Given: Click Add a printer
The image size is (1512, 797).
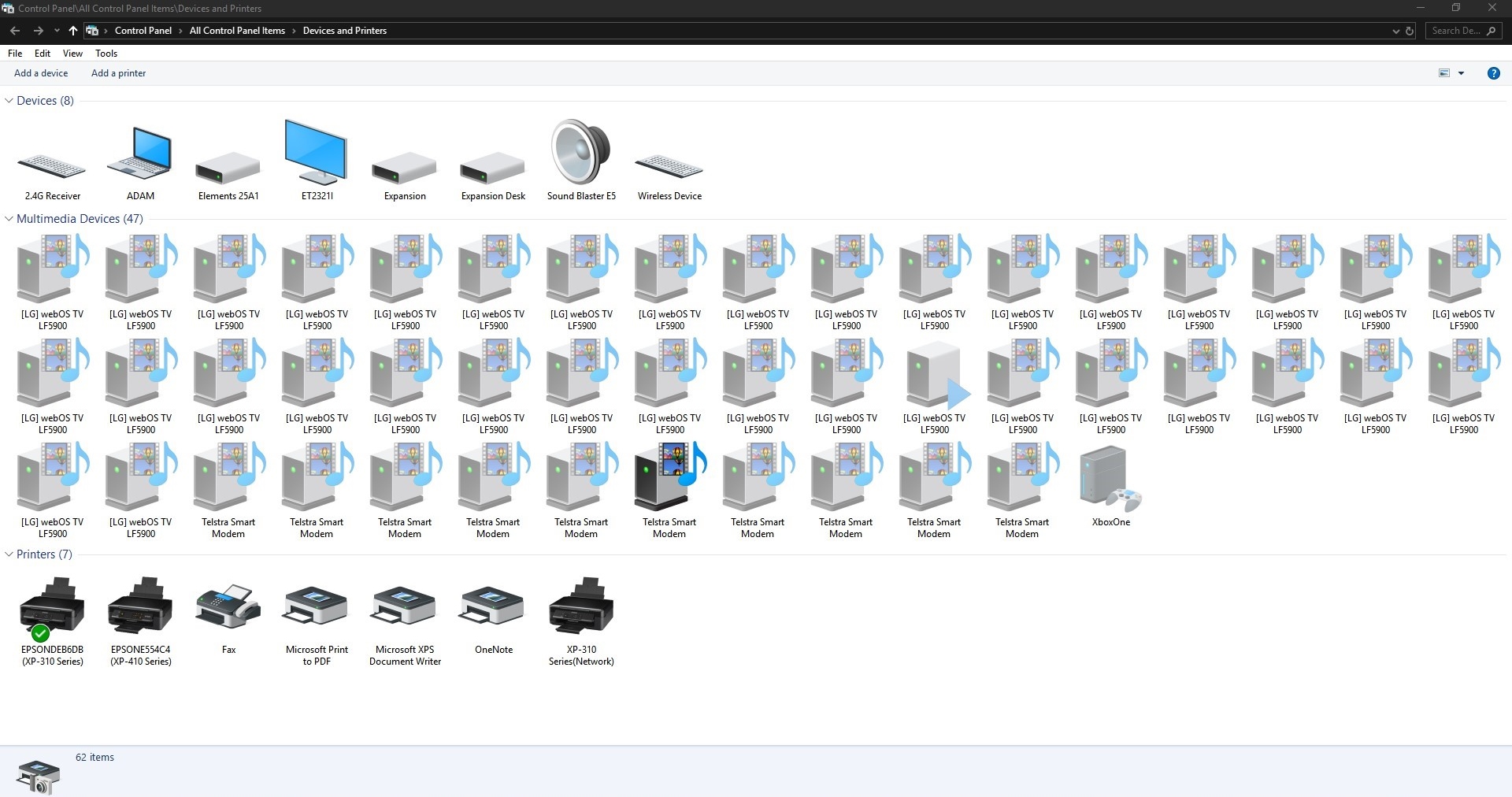Looking at the screenshot, I should (x=119, y=73).
